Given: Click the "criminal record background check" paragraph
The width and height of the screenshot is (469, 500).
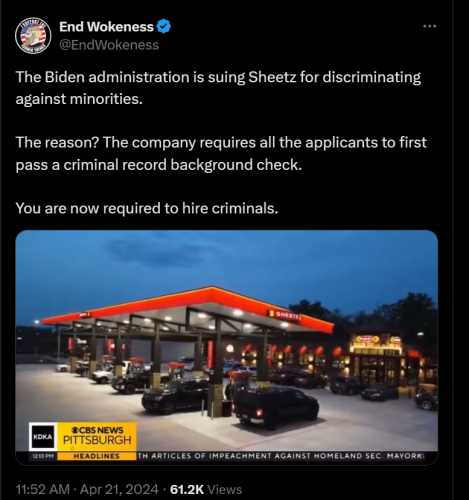Looking at the screenshot, I should coord(221,153).
